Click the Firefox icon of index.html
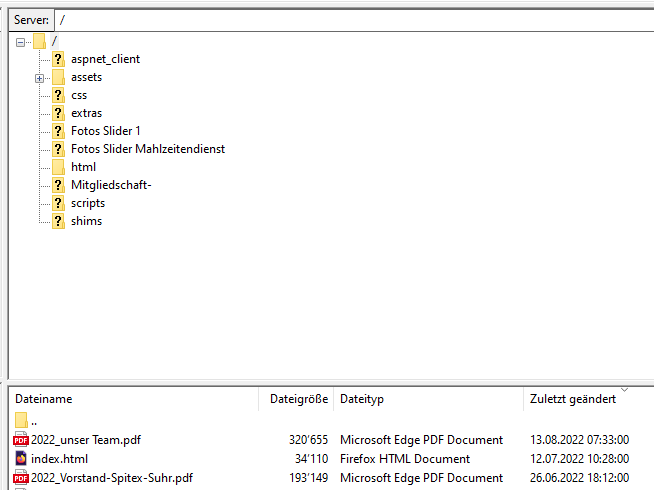The height and width of the screenshot is (490, 654). (x=21, y=459)
